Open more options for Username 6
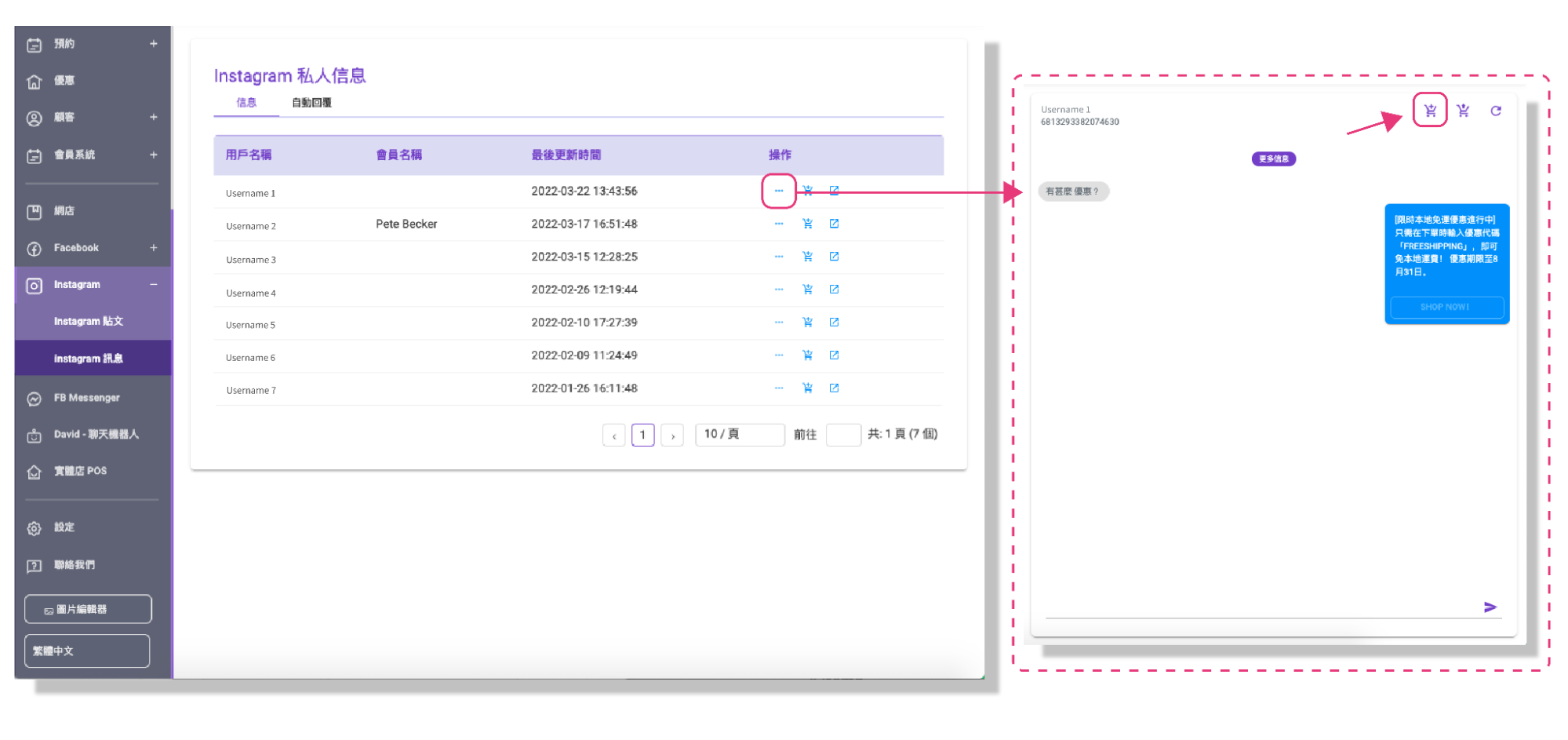1568x740 pixels. 778,355
